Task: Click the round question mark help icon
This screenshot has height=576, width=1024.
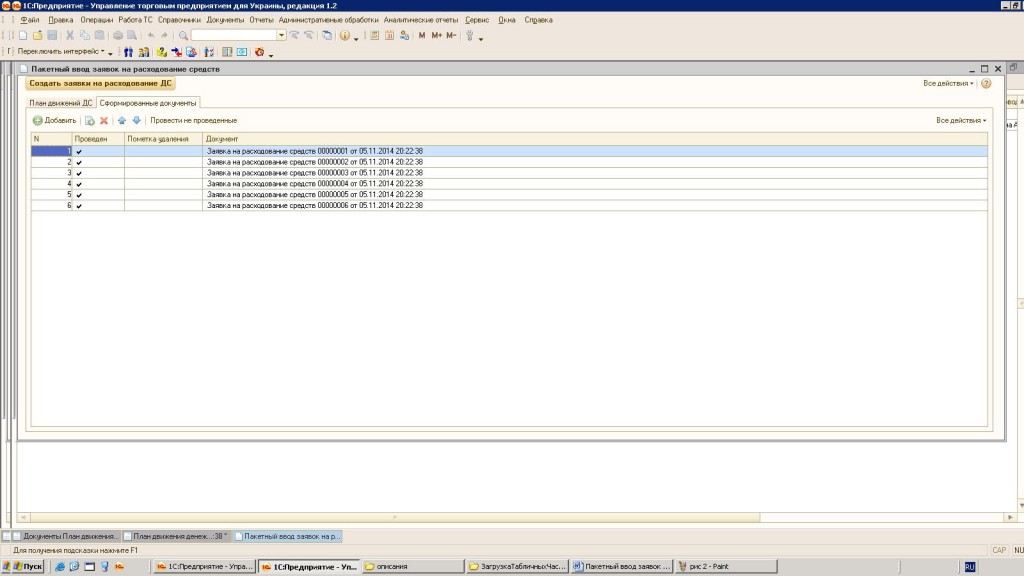Action: (x=986, y=84)
